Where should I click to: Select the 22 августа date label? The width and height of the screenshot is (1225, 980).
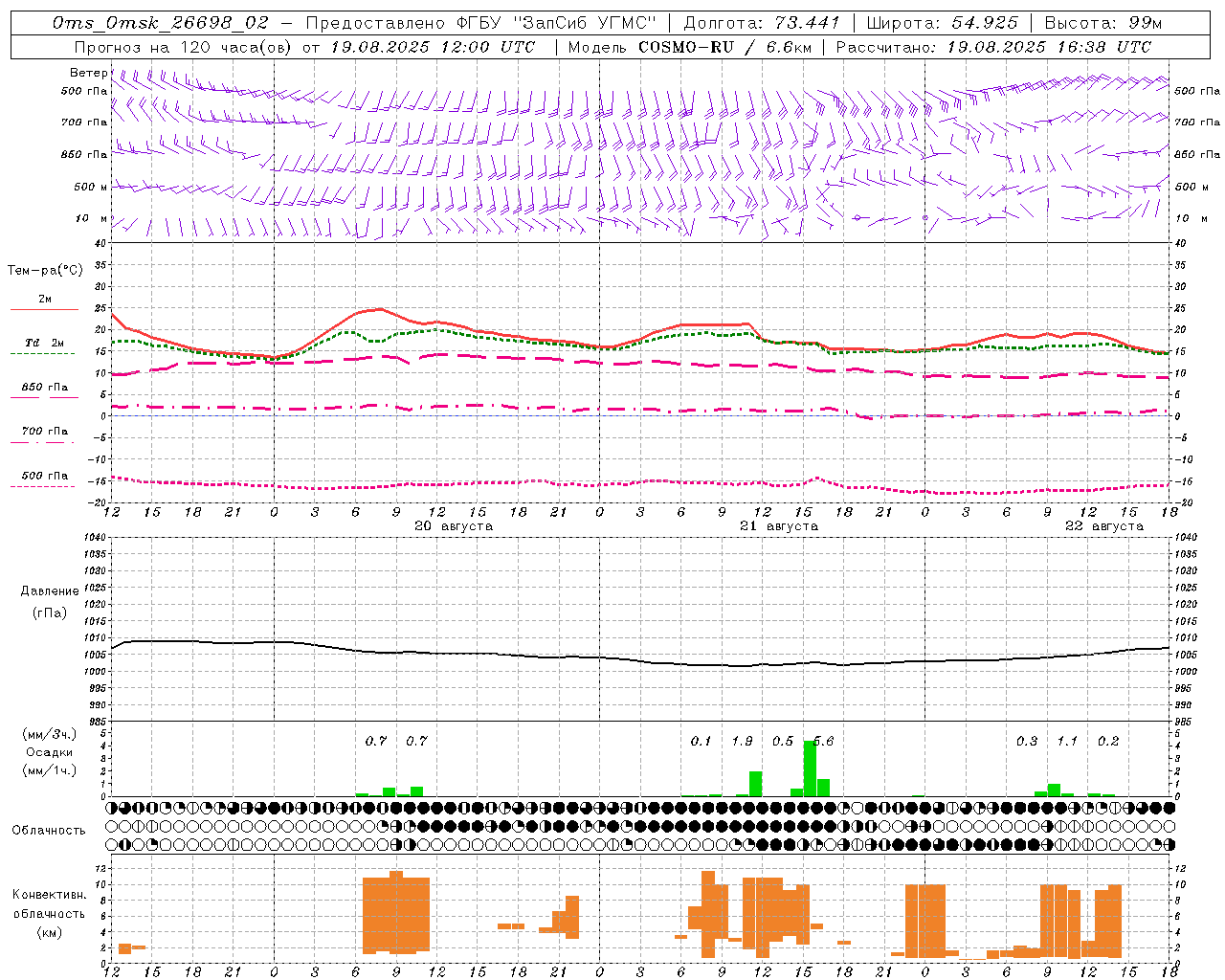(x=1104, y=526)
